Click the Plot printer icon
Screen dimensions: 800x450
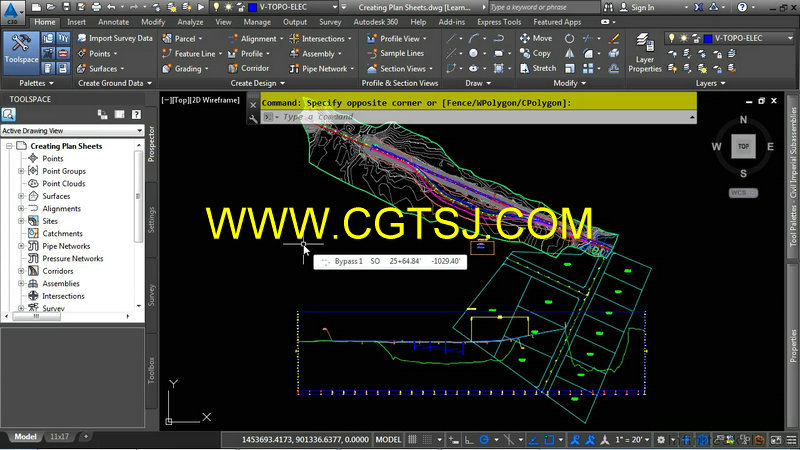(x=96, y=7)
